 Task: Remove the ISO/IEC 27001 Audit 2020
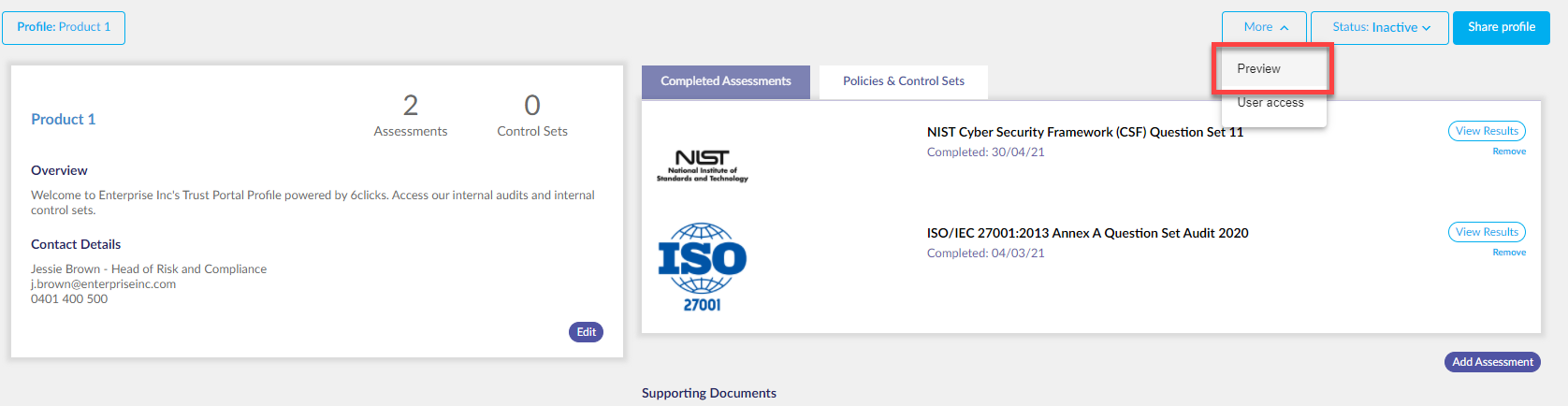tap(1509, 253)
